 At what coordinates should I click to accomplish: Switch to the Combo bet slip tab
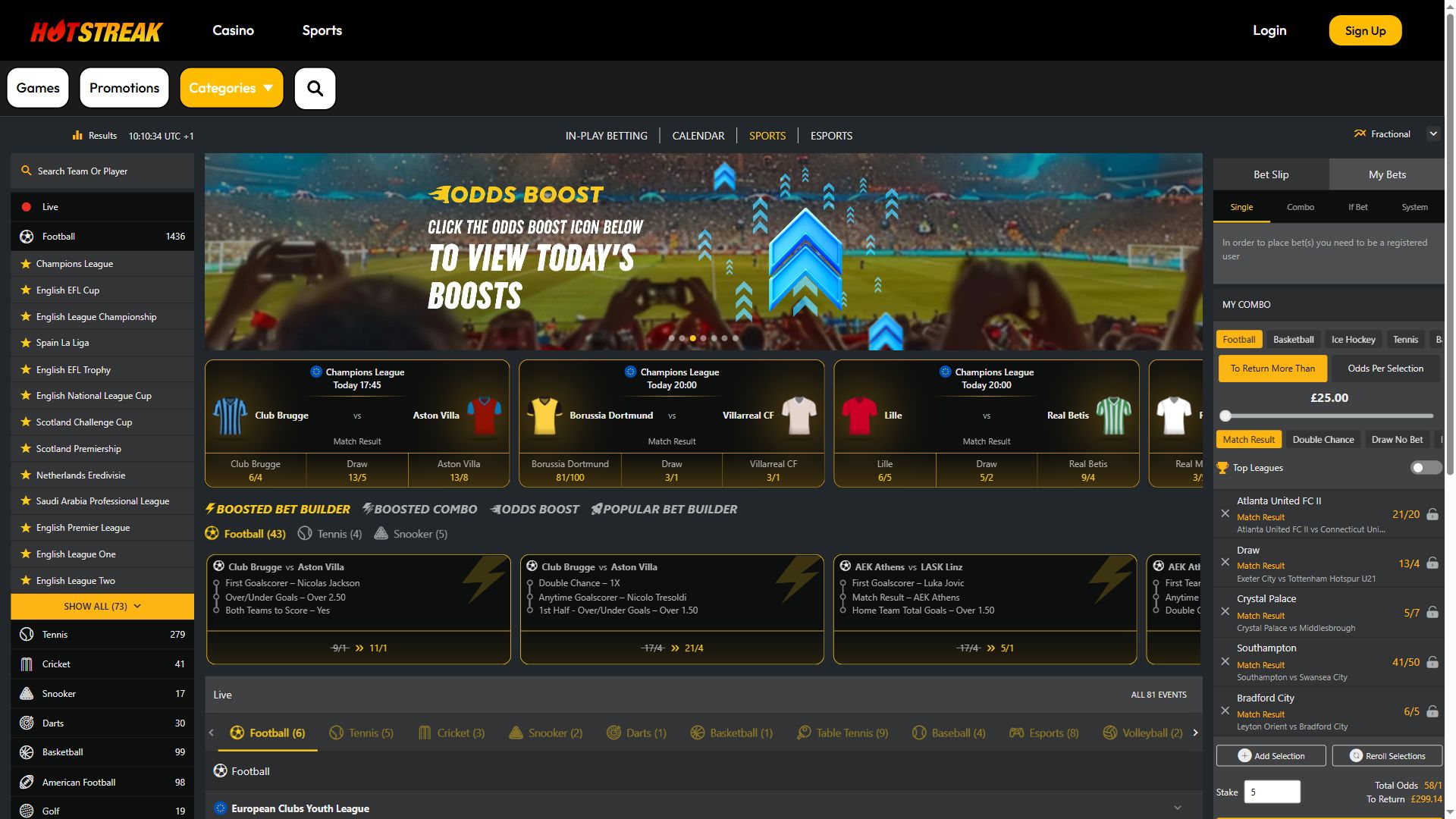click(x=1300, y=207)
